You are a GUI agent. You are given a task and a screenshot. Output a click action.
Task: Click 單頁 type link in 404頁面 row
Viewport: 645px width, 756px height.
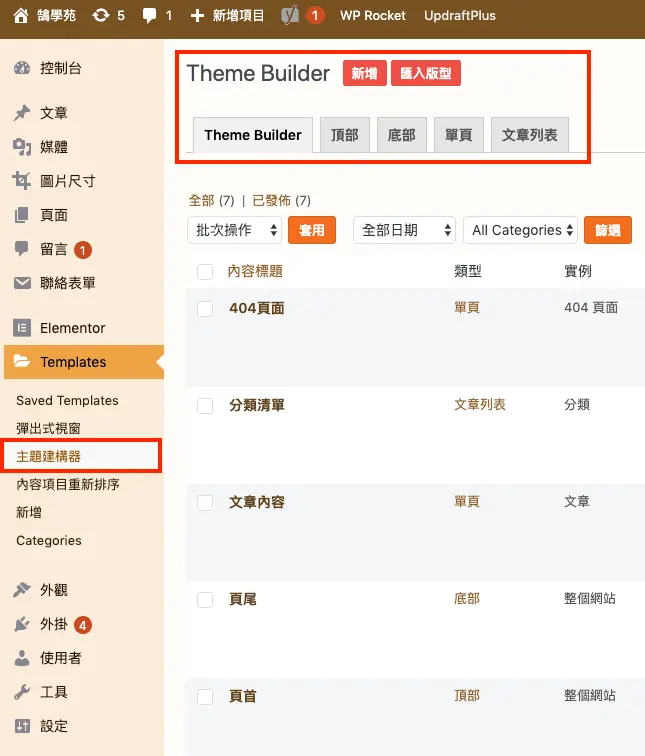[x=467, y=307]
